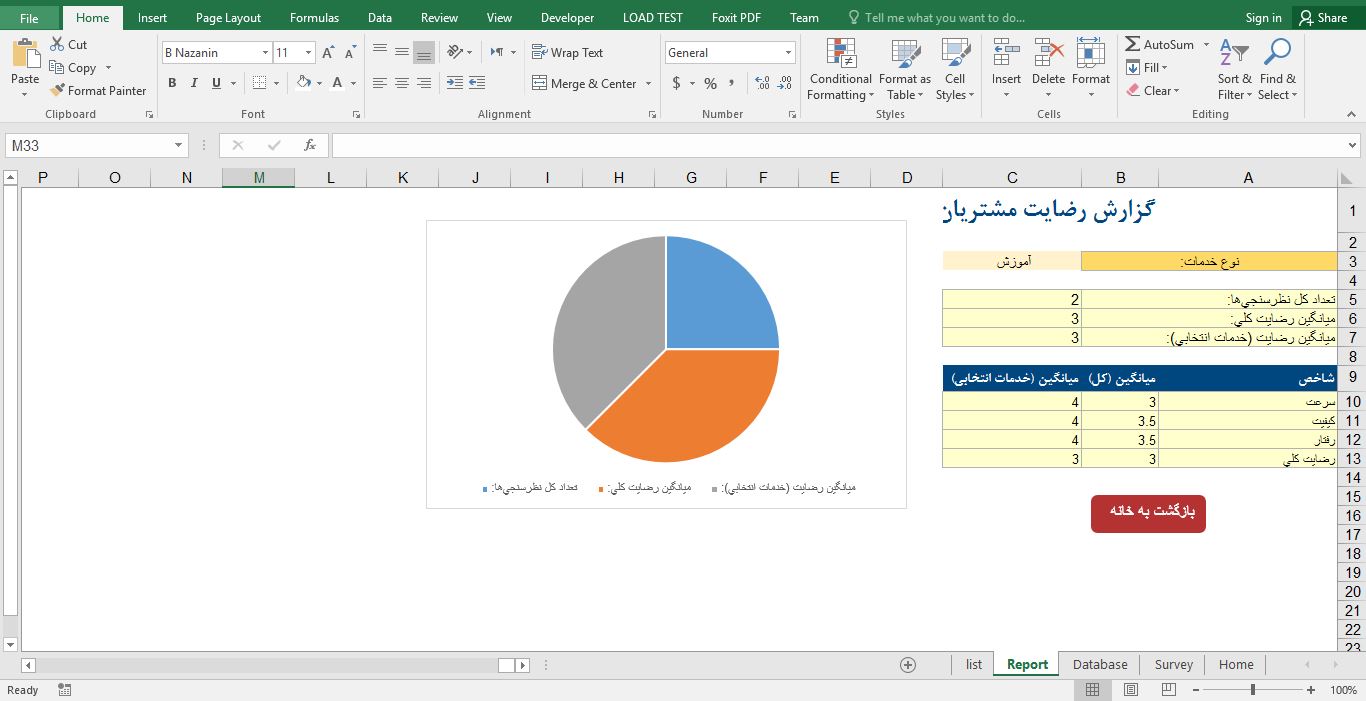Screen dimensions: 1366x701
Task: Click Insert Function fx icon
Action: (x=310, y=145)
